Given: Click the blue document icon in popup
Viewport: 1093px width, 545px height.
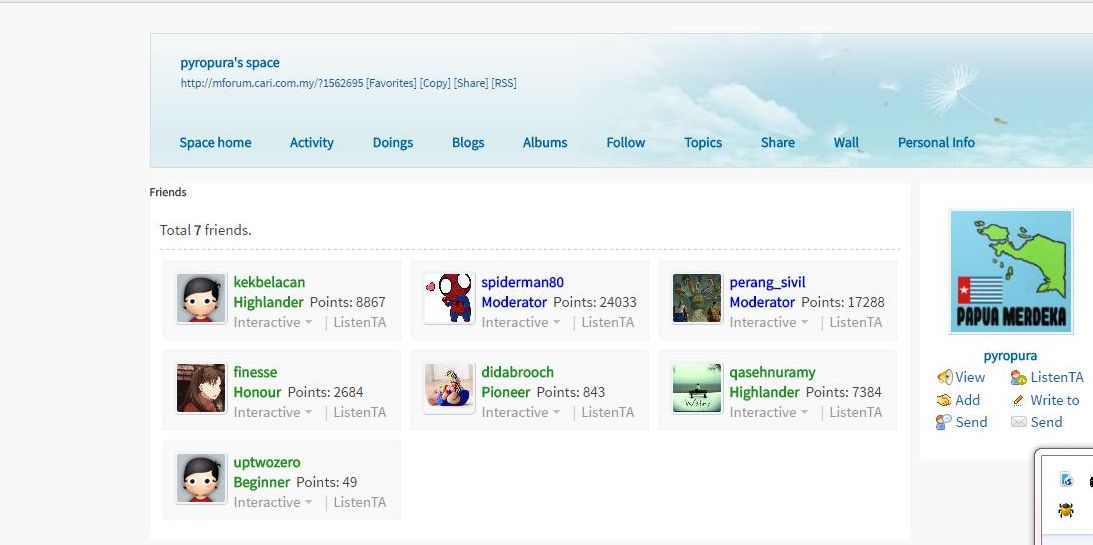Looking at the screenshot, I should coord(1066,479).
